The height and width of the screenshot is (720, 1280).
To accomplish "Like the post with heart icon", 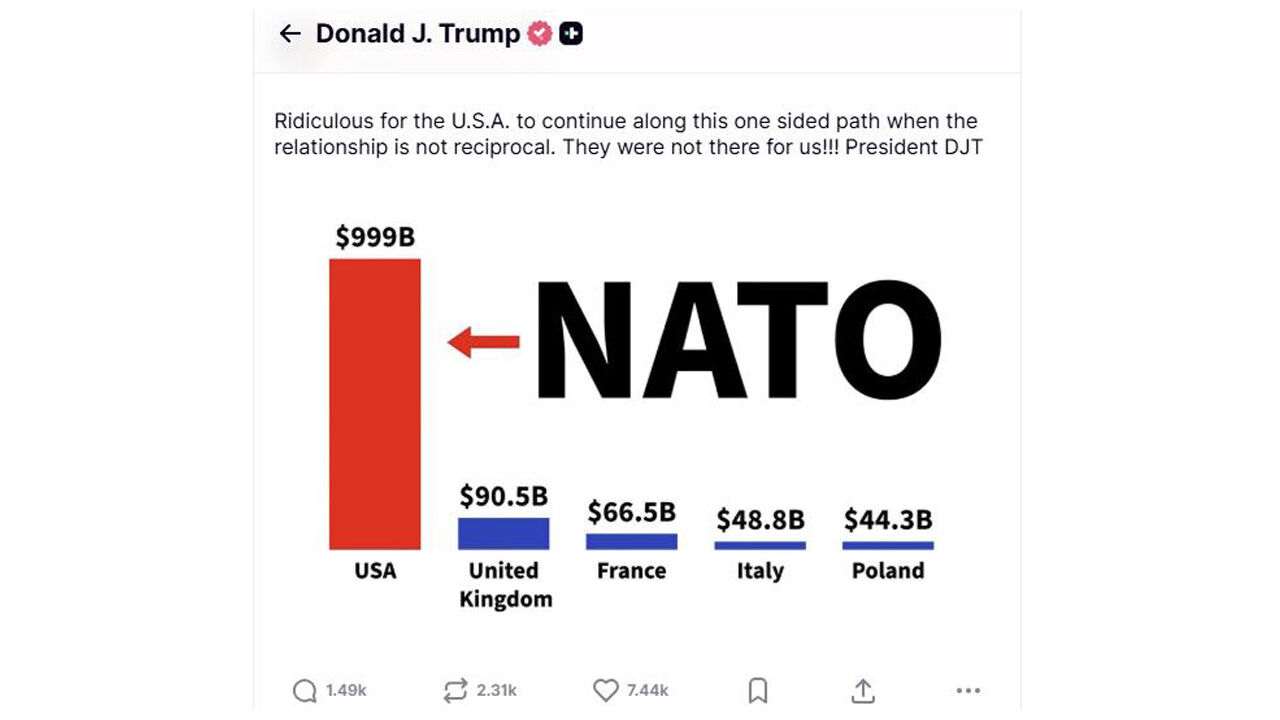I will point(606,690).
